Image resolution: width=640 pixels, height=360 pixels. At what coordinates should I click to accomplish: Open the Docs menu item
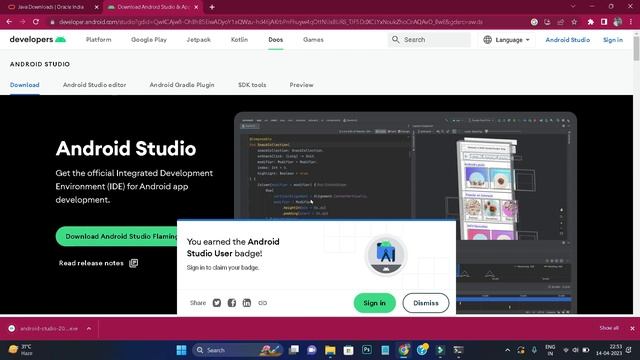point(276,40)
